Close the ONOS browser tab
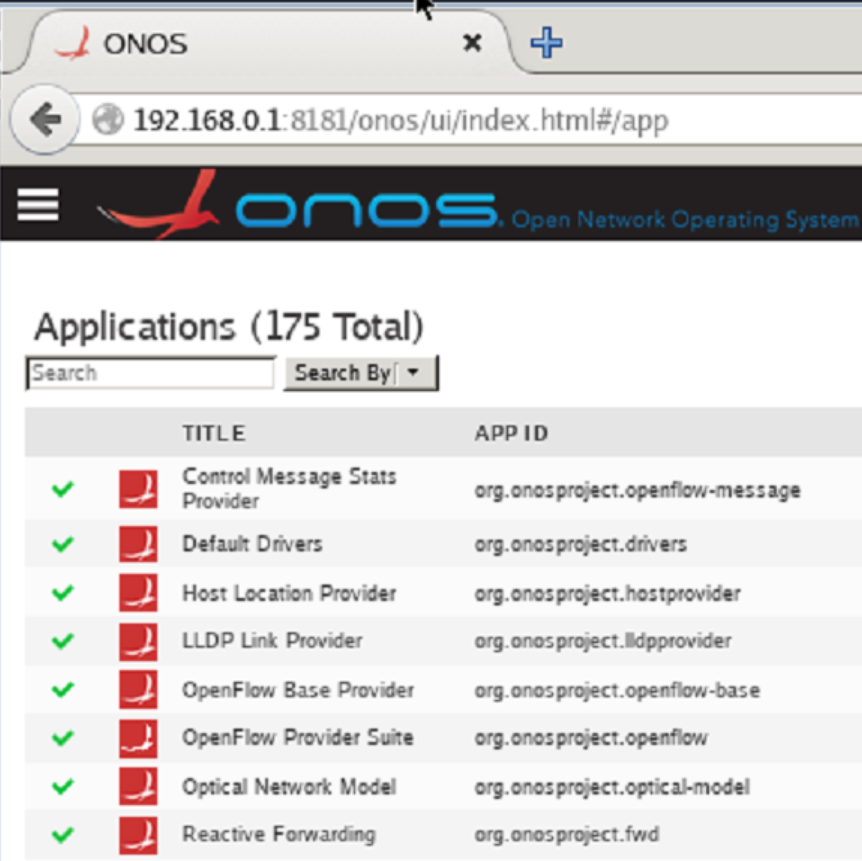 point(472,42)
